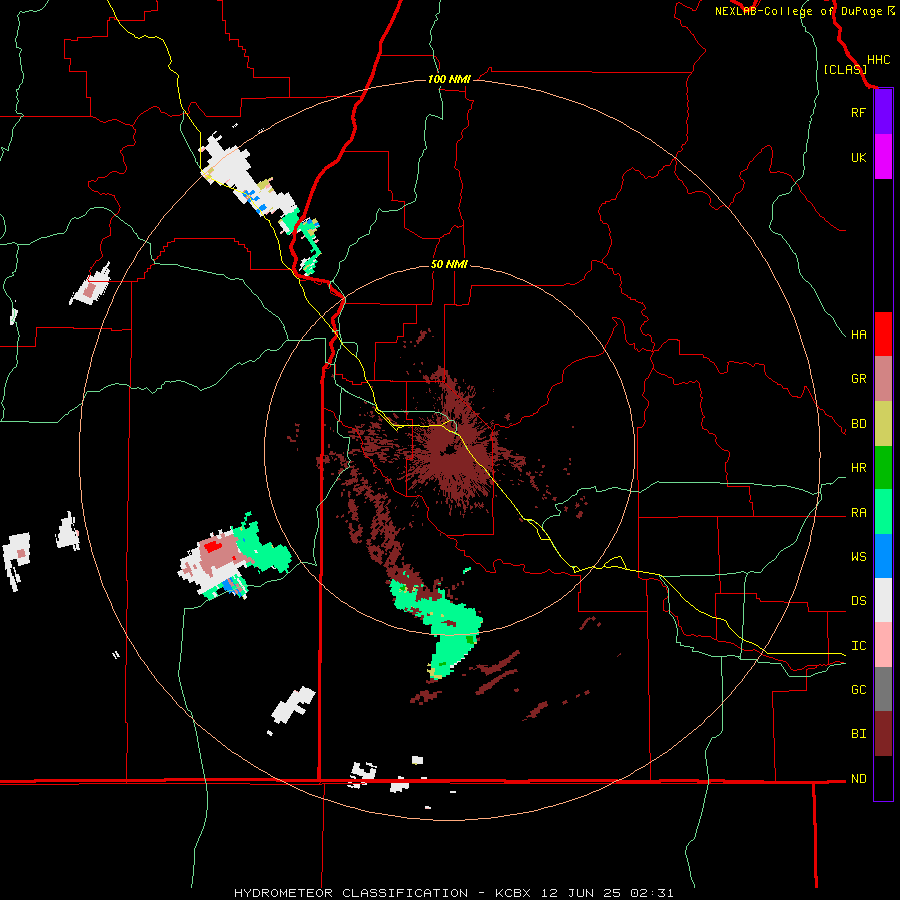This screenshot has width=900, height=900.
Task: Click the UK legend label
Action: point(858,157)
